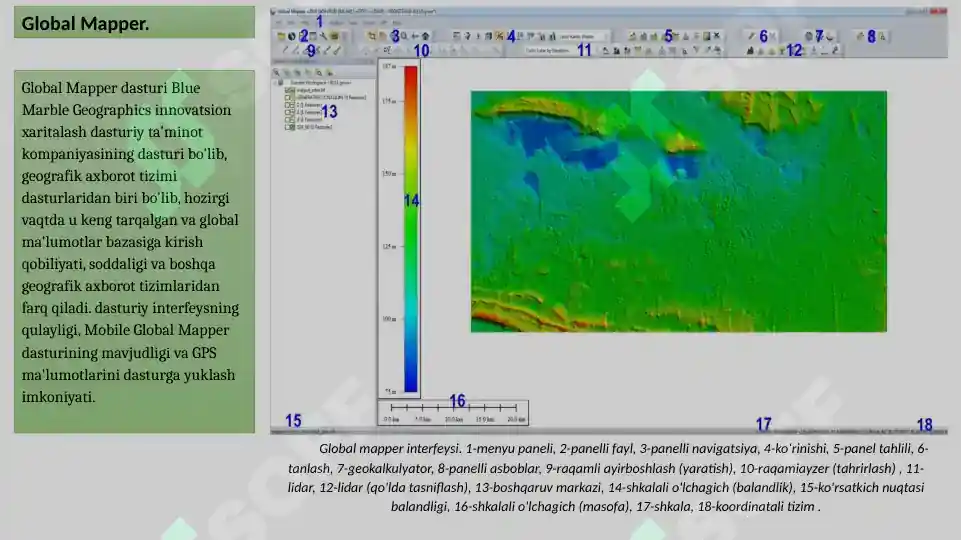The image size is (961, 540).
Task: Click the first pencil icon in digitizer toolbar
Action: click(x=285, y=50)
